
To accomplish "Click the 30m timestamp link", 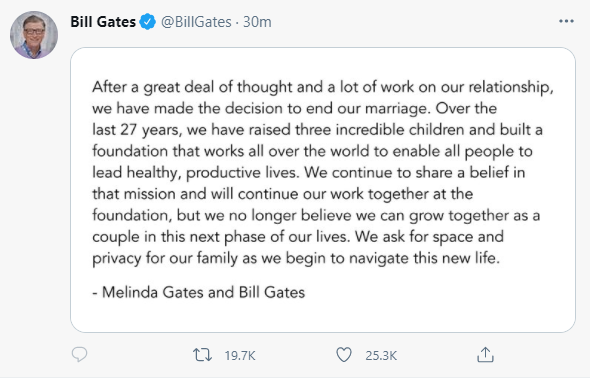I will point(257,22).
